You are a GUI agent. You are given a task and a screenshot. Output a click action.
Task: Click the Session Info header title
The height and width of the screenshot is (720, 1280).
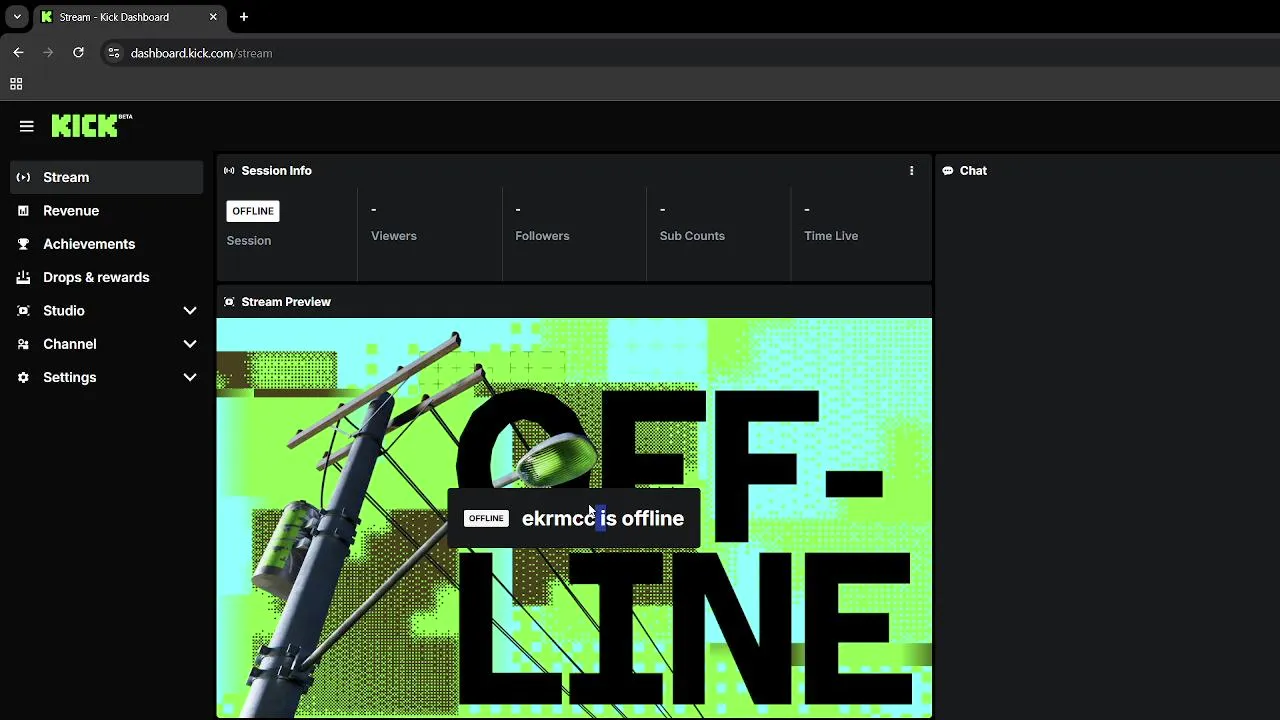(277, 171)
